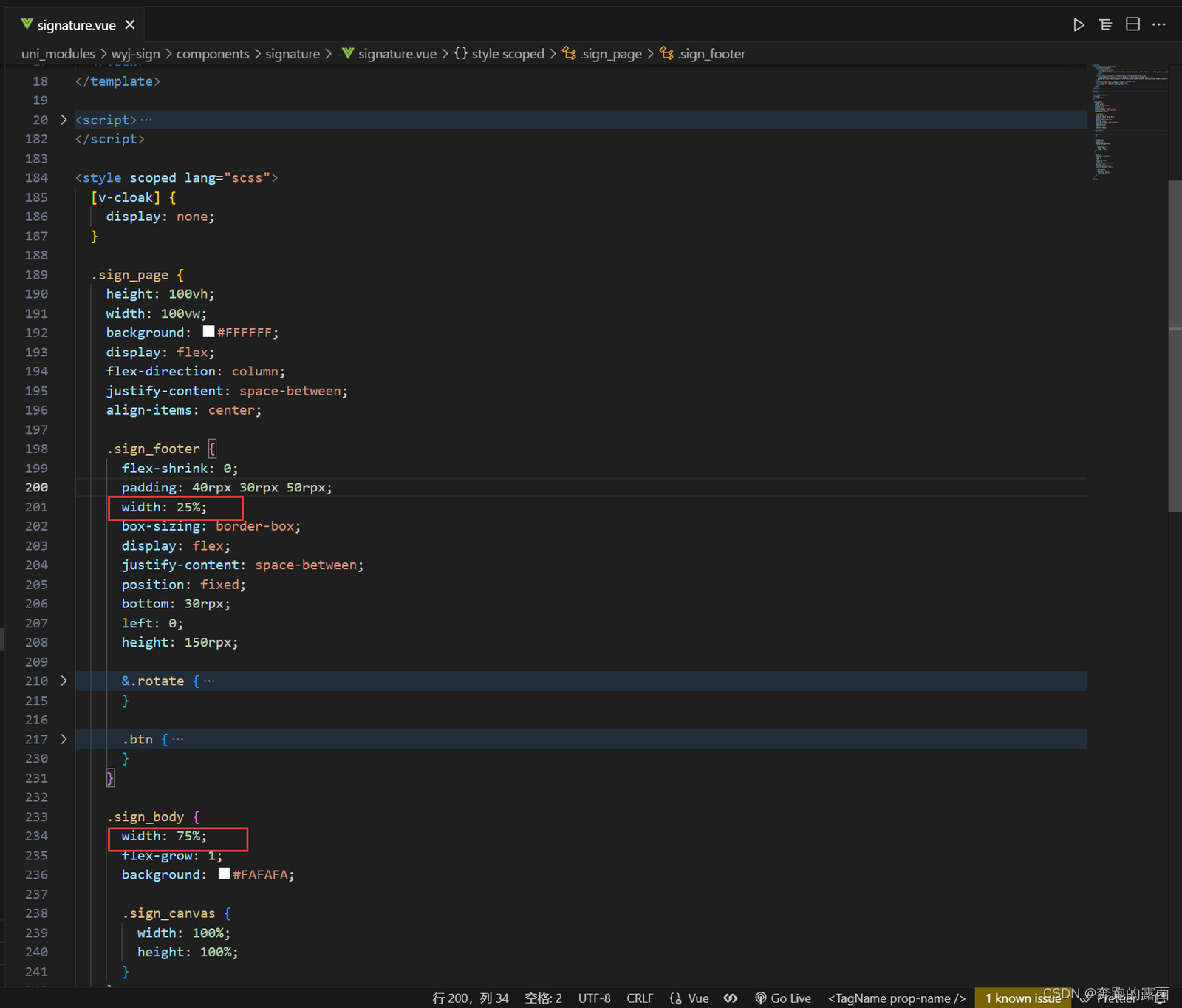This screenshot has width=1182, height=1008.
Task: Click the folded ellipsis after .btn
Action: (178, 739)
